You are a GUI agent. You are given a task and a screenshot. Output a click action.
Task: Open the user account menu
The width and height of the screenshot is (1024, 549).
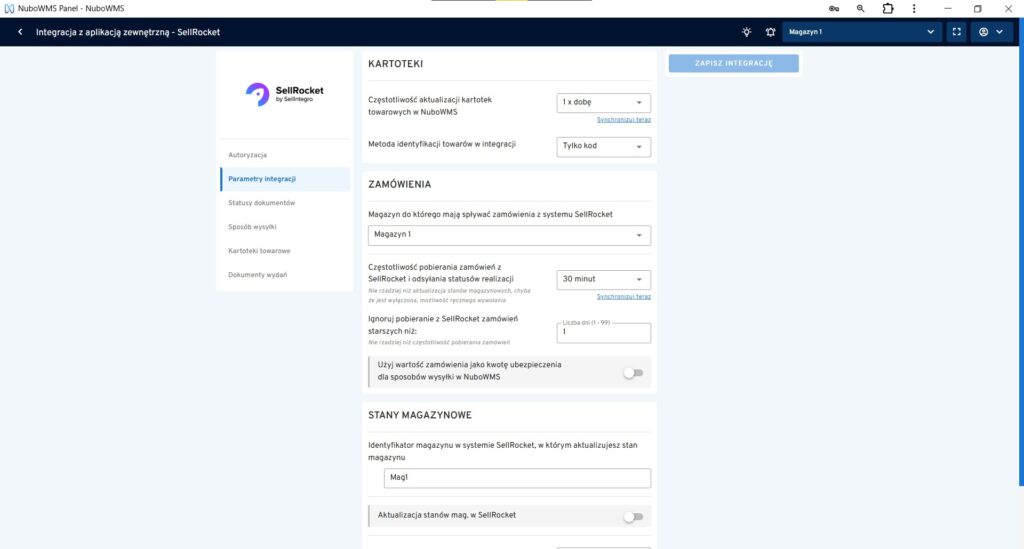pyautogui.click(x=990, y=32)
